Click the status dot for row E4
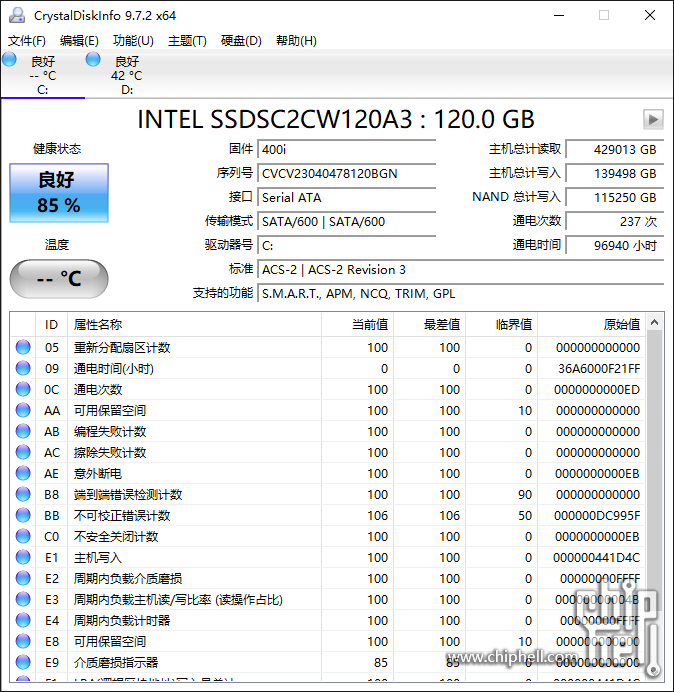 coord(23,621)
